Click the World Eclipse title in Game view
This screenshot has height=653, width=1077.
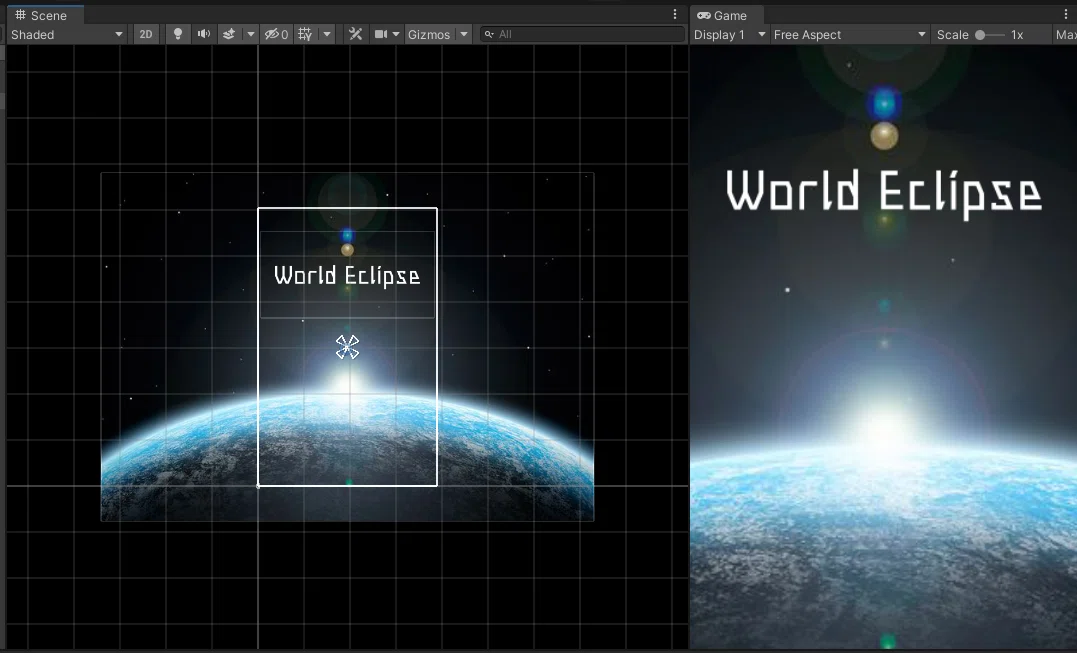884,193
